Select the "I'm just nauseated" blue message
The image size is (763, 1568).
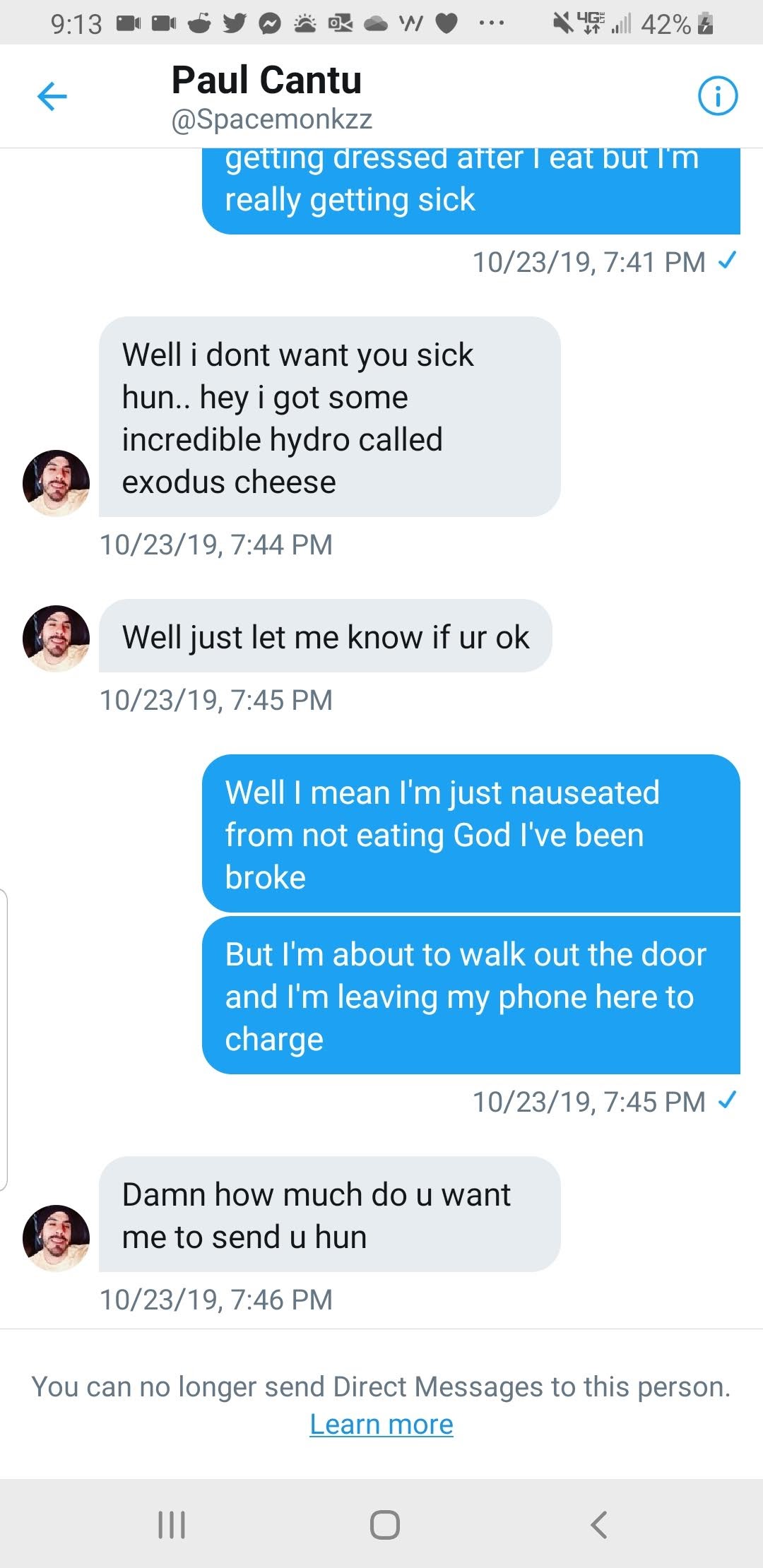pyautogui.click(x=471, y=834)
